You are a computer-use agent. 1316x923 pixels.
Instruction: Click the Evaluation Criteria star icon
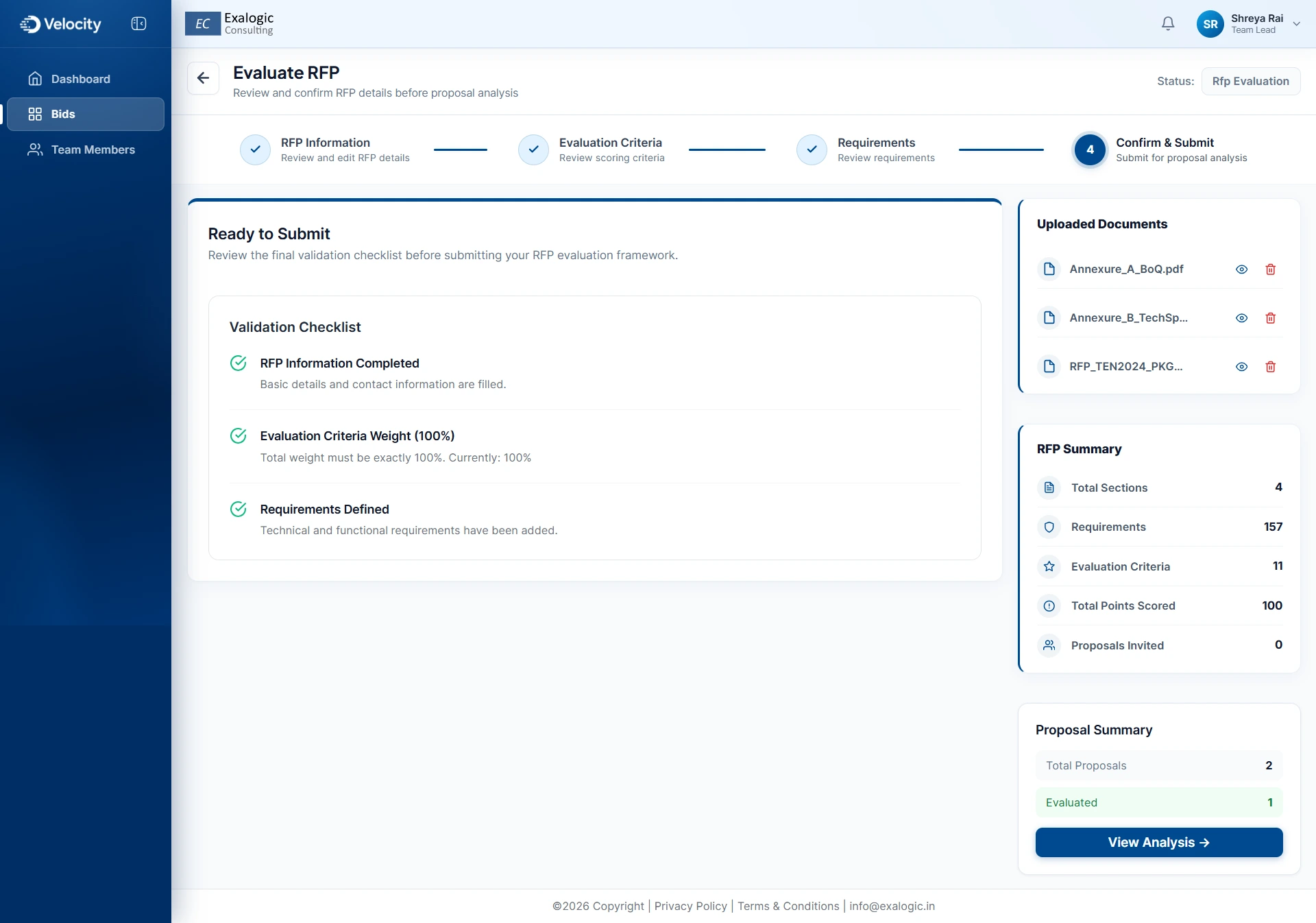pyautogui.click(x=1049, y=566)
